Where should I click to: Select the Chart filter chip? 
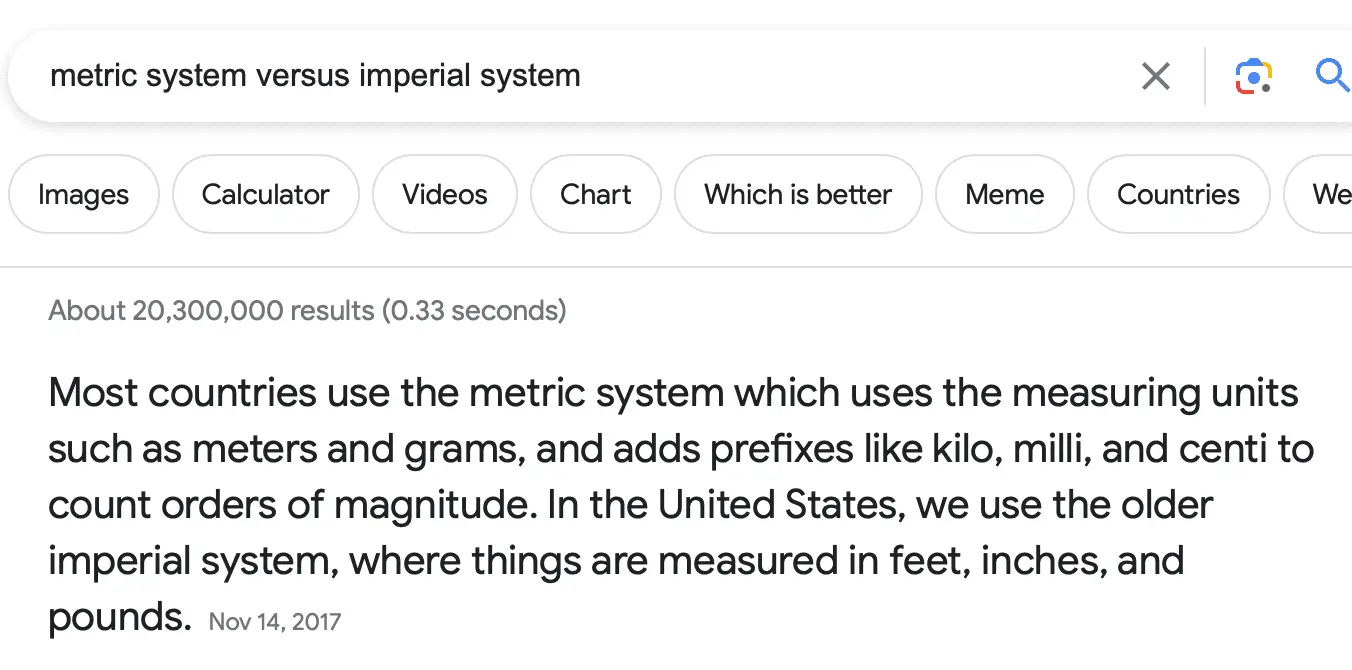595,194
